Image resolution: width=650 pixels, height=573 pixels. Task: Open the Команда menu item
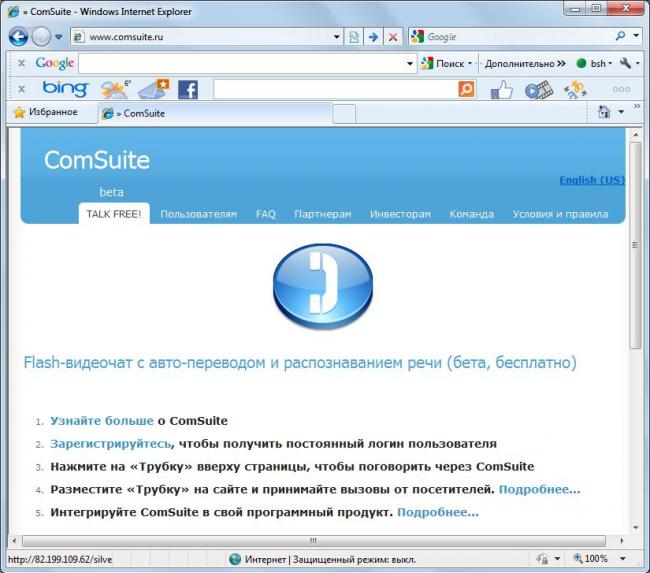coord(471,214)
